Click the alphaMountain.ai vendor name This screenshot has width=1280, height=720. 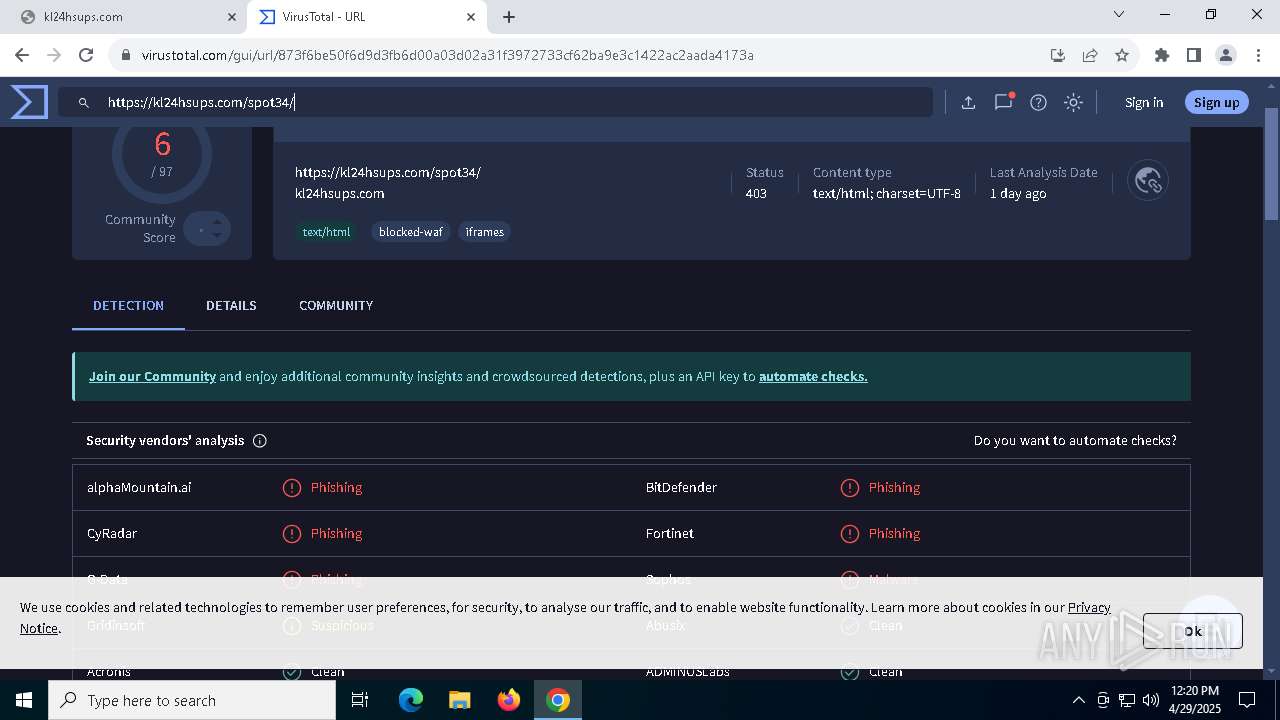(139, 488)
